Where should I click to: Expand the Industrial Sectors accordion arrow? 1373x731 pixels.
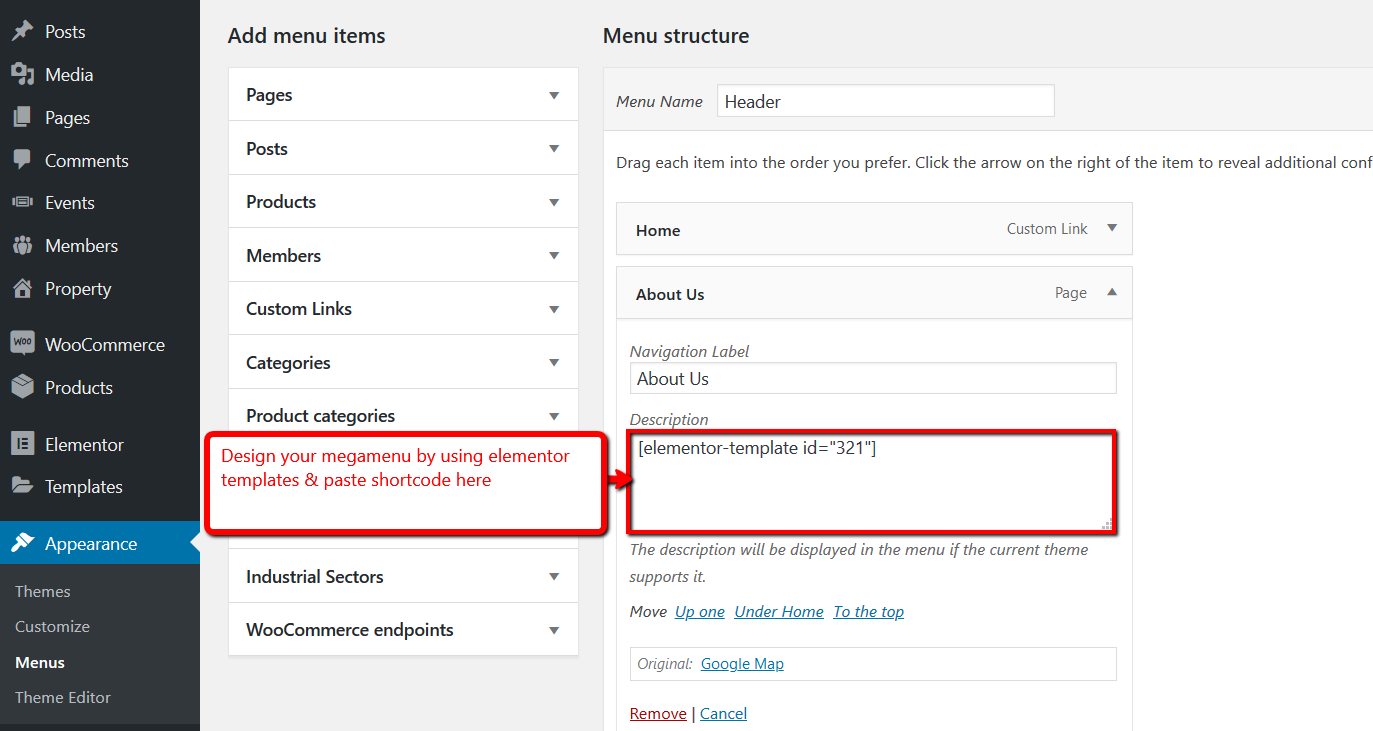pyautogui.click(x=554, y=576)
